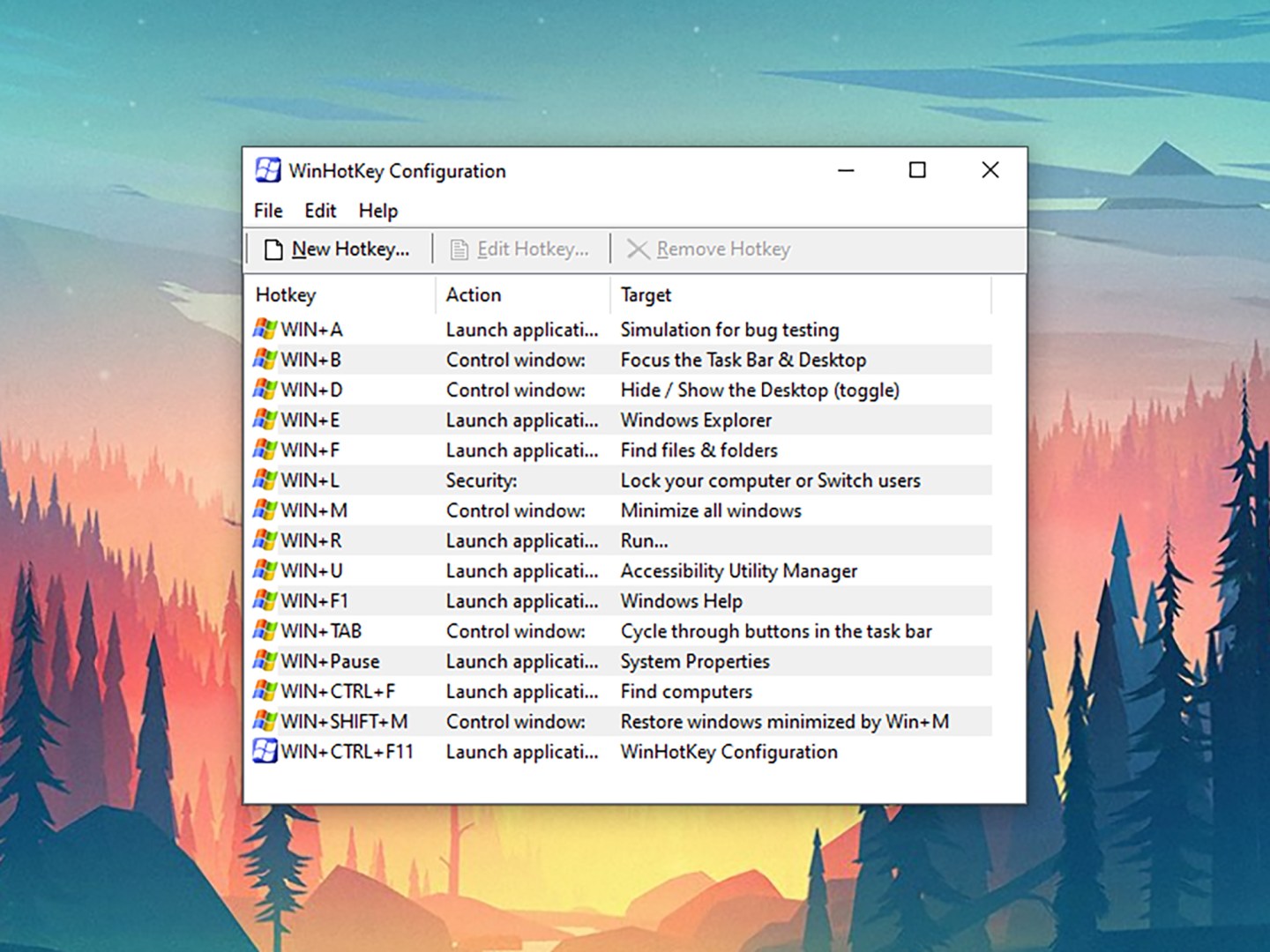This screenshot has height=952, width=1270.
Task: Select the WIN+E Windows Explorer hotkey row
Action: 617,420
